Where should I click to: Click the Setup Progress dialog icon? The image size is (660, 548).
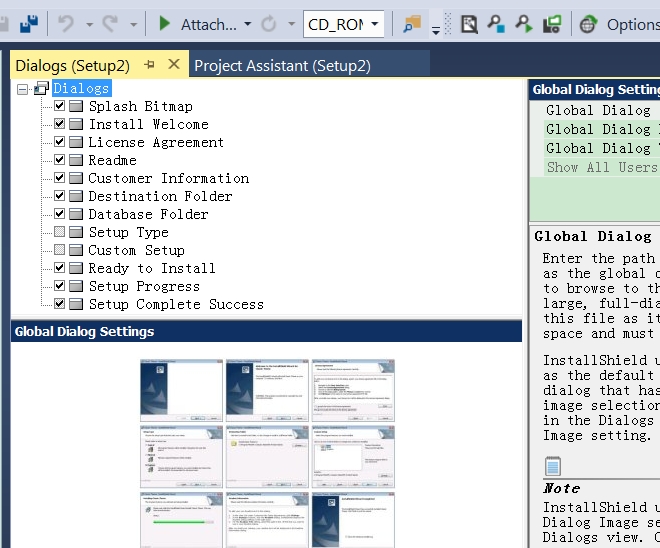click(76, 286)
